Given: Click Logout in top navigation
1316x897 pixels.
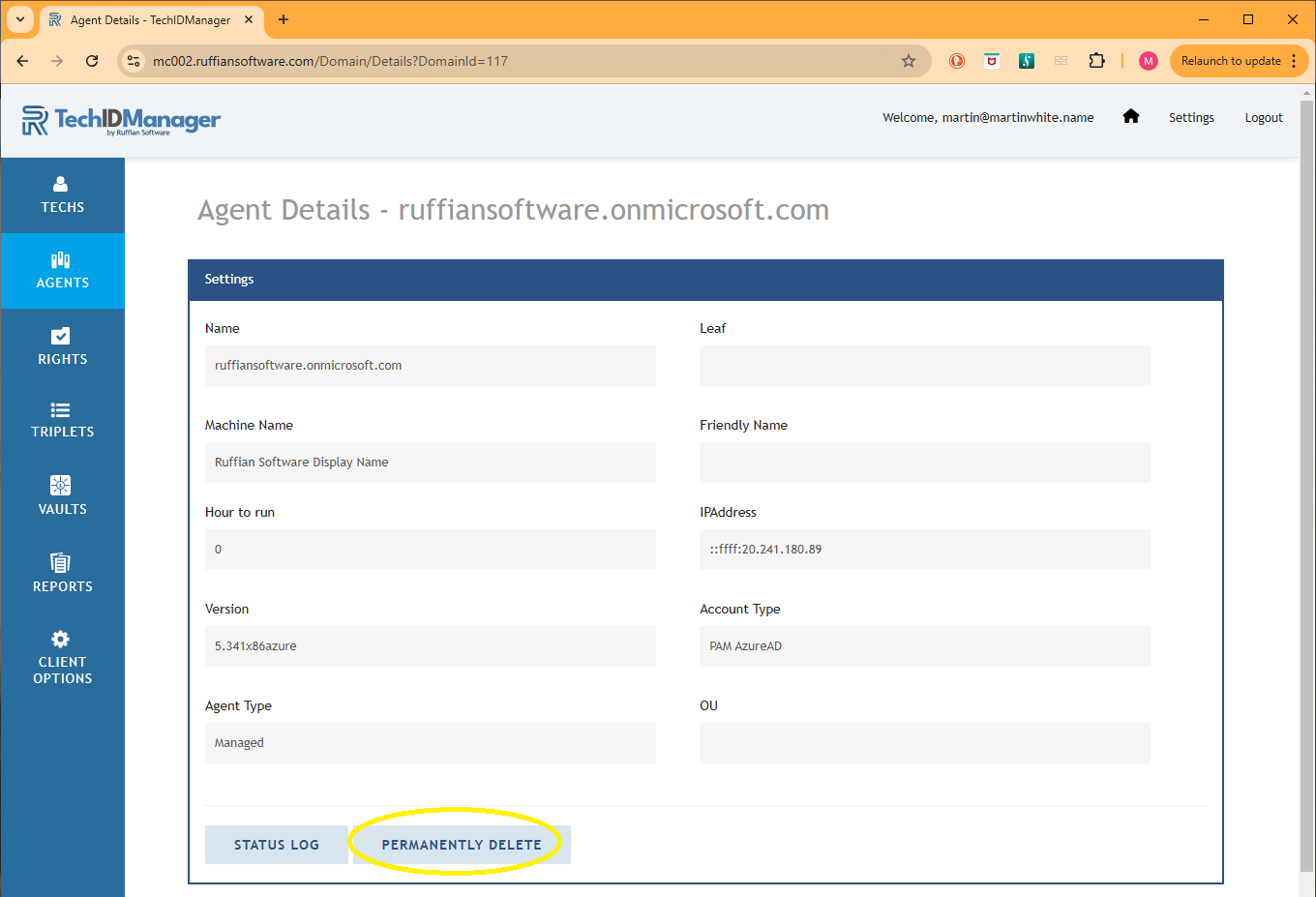Looking at the screenshot, I should coord(1263,118).
